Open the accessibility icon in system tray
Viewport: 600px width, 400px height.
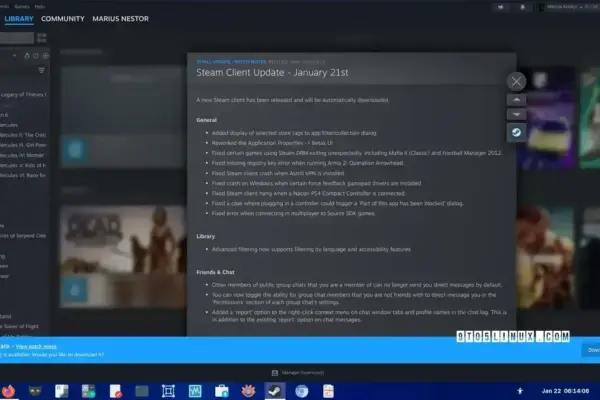pyautogui.click(x=520, y=391)
